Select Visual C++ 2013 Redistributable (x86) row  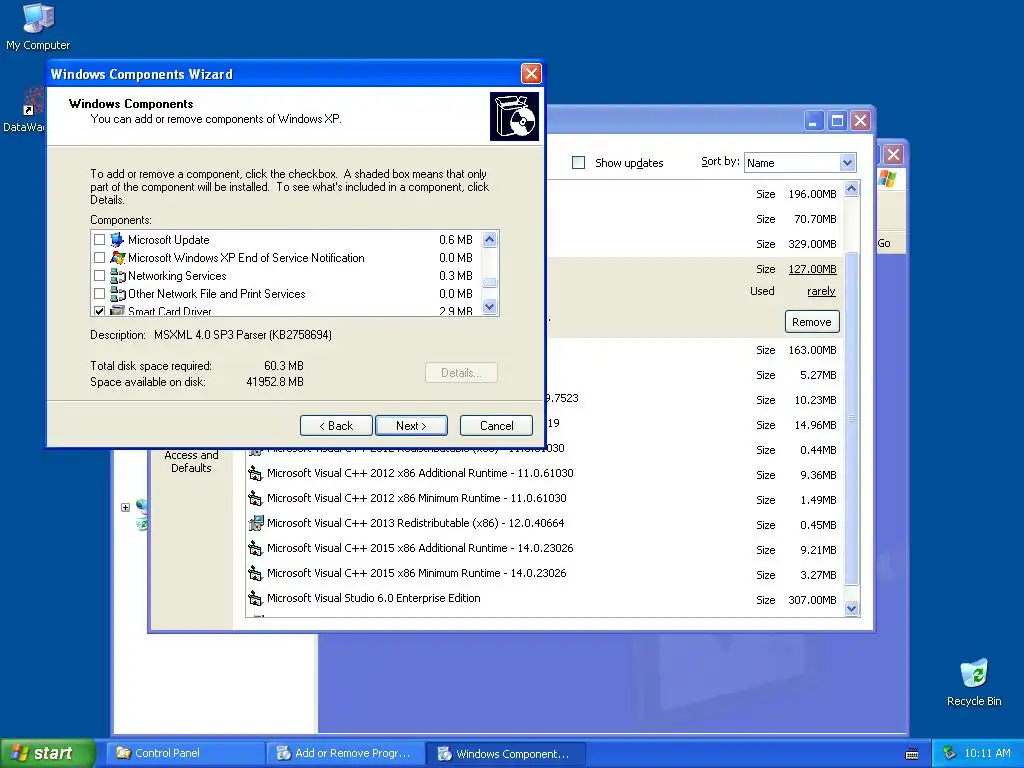point(545,523)
